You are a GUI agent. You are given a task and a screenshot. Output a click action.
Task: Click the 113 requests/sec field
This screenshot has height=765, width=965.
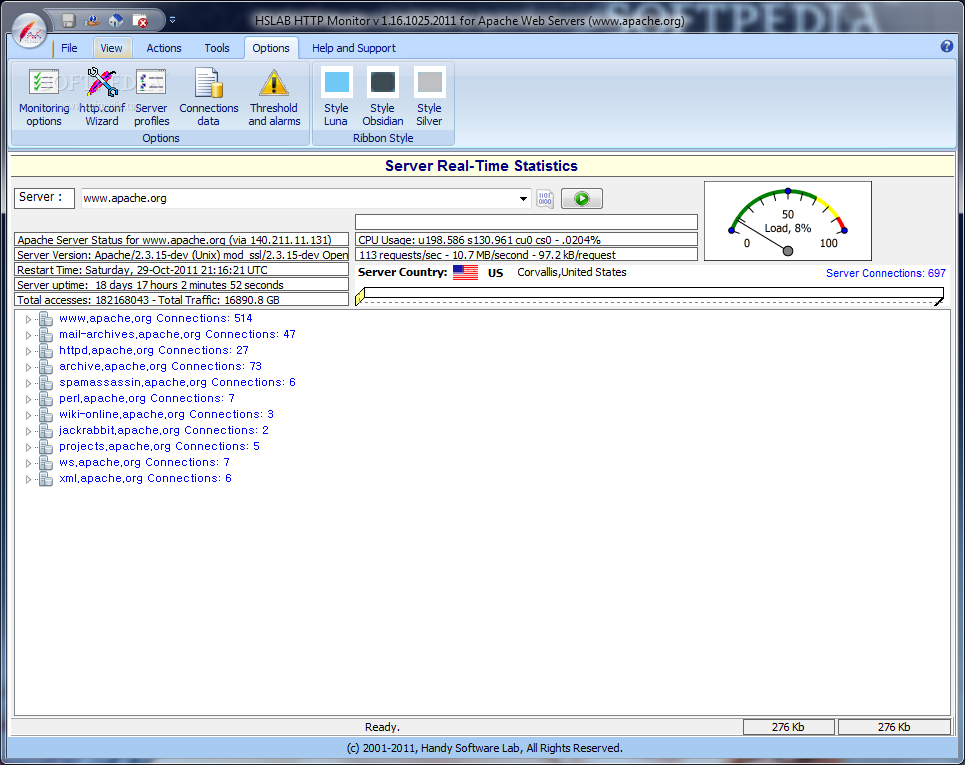[x=527, y=255]
